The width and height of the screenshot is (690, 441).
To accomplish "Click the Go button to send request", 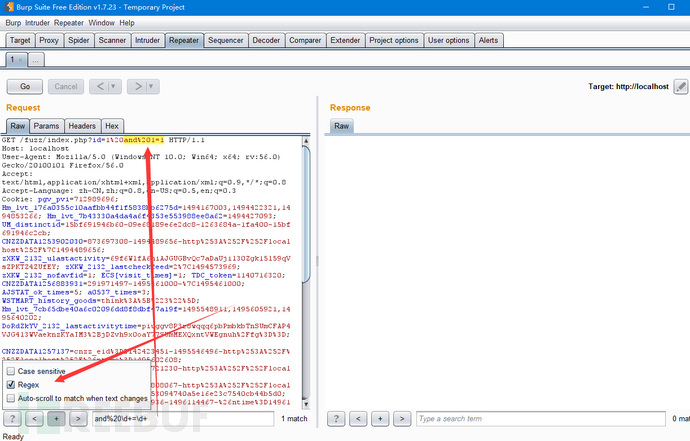I will tap(25, 87).
